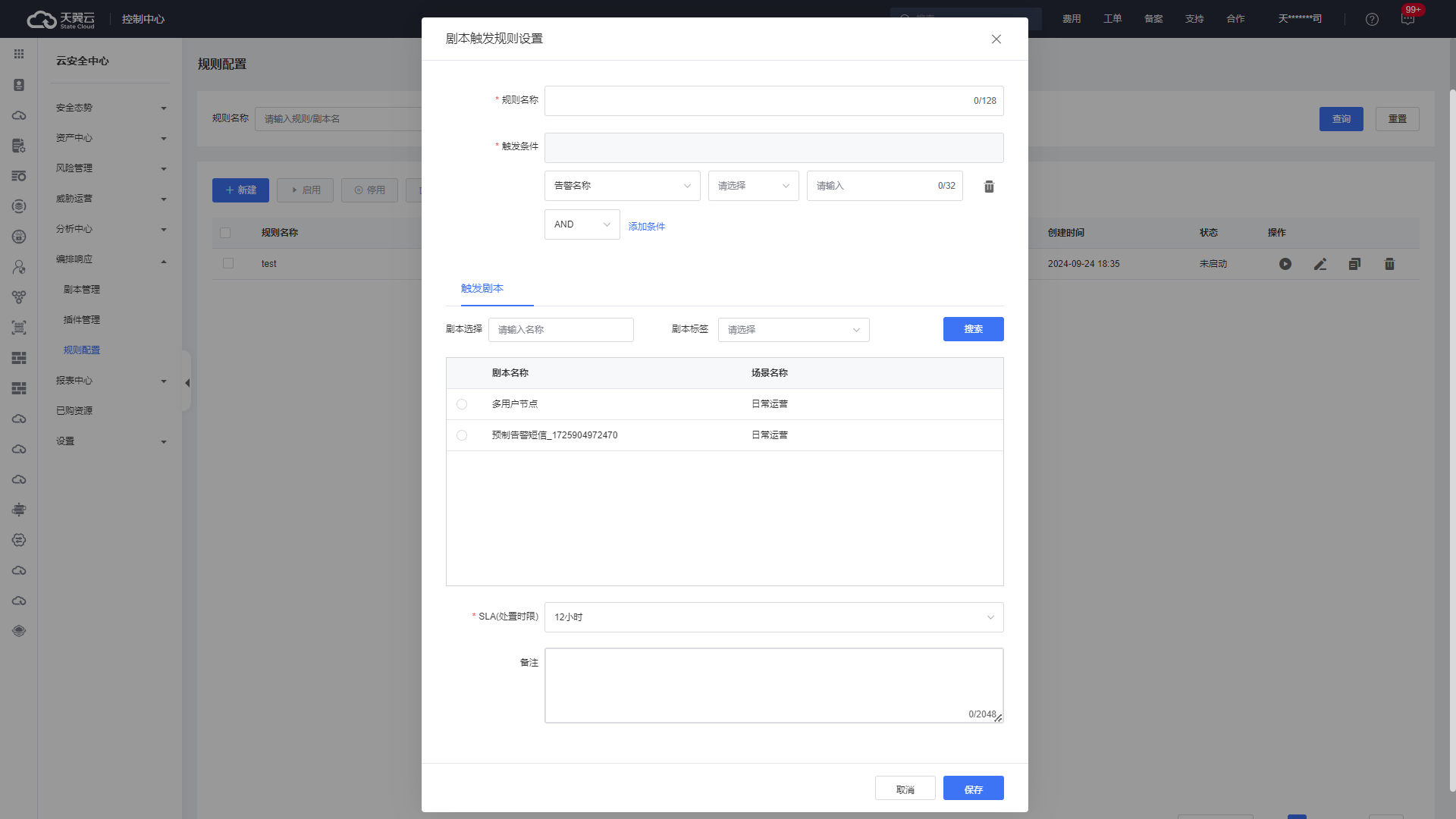The image size is (1456, 819).
Task: Click the 取消 button
Action: coord(905,789)
